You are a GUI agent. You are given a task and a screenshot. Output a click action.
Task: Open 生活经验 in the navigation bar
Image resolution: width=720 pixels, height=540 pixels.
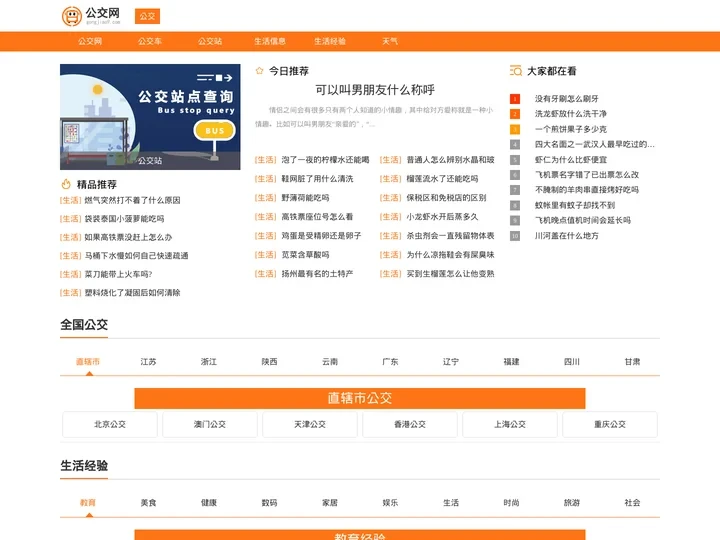pyautogui.click(x=330, y=41)
